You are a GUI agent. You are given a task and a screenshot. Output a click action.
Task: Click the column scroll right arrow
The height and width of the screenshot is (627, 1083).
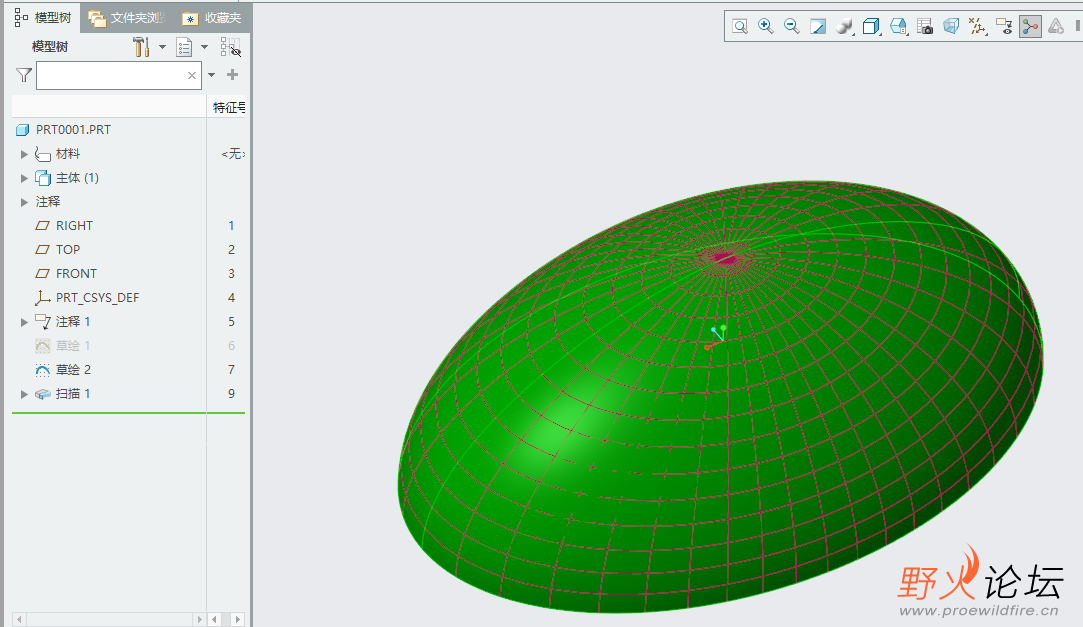pyautogui.click(x=238, y=619)
